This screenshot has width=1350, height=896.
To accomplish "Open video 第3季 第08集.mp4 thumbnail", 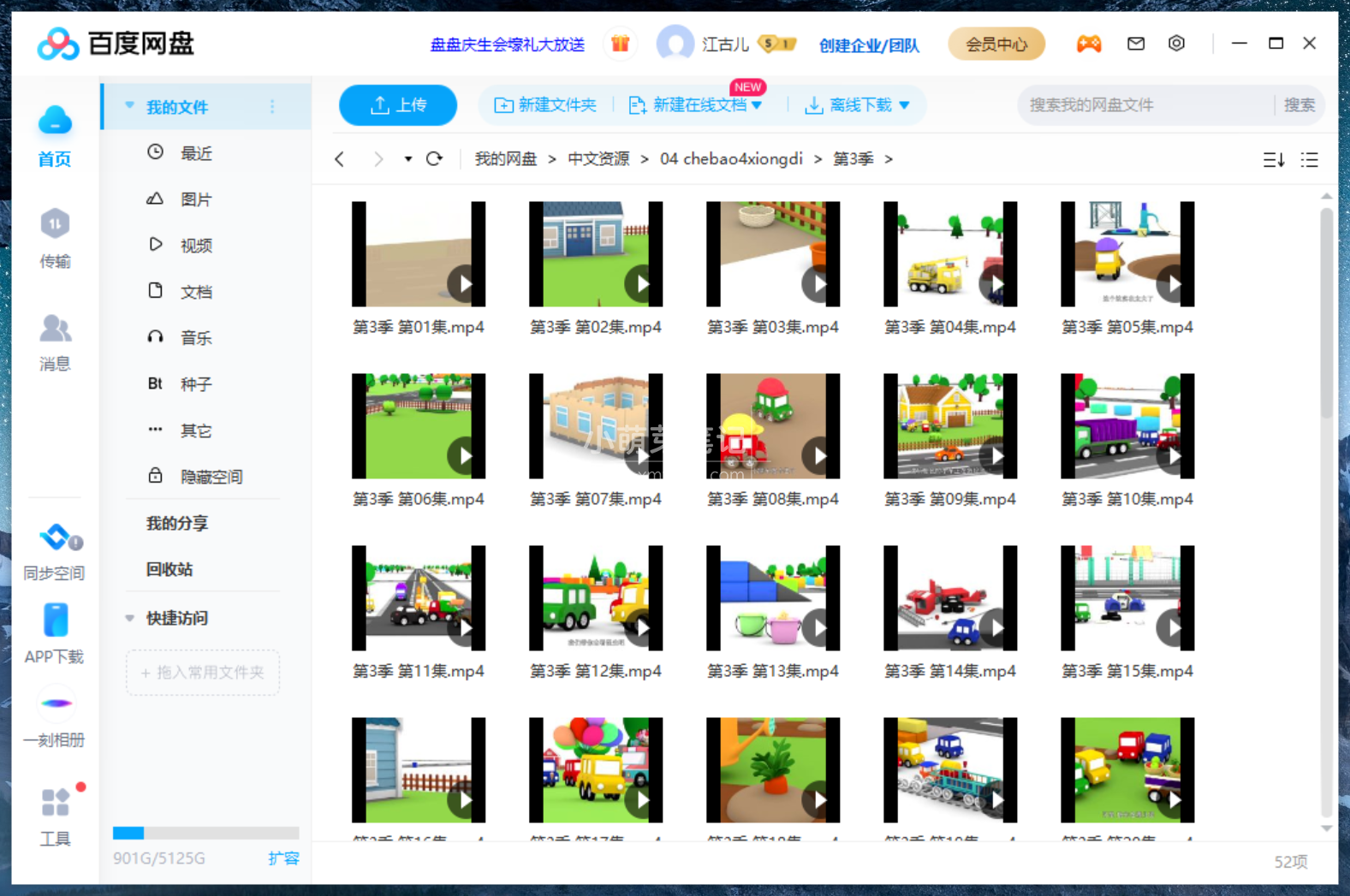I will click(772, 426).
